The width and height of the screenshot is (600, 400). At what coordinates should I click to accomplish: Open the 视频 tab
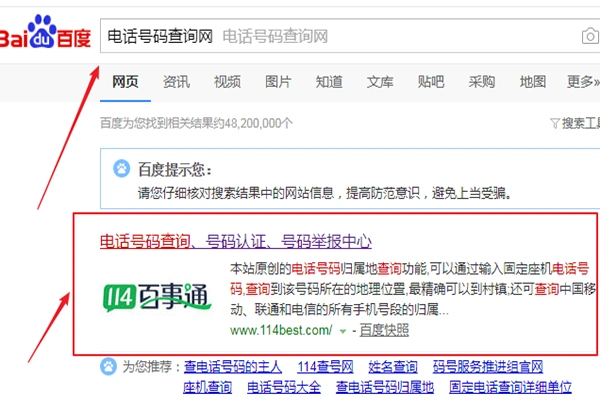[227, 82]
